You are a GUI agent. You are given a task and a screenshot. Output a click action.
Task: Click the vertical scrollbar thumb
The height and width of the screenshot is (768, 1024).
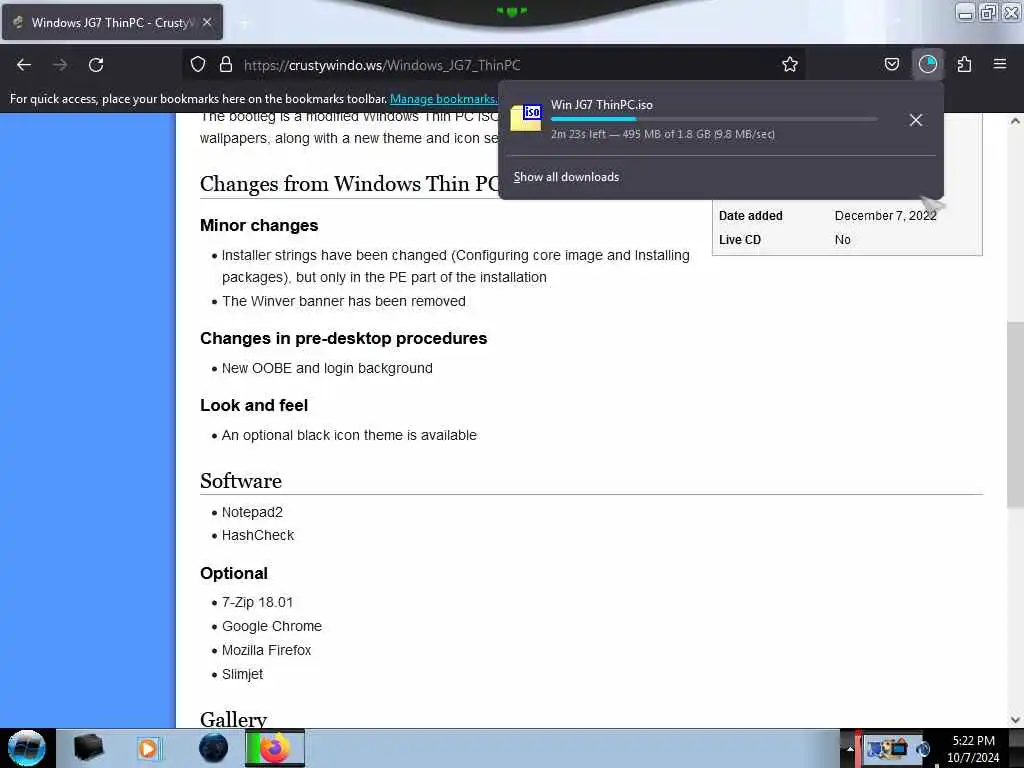pos(1015,415)
